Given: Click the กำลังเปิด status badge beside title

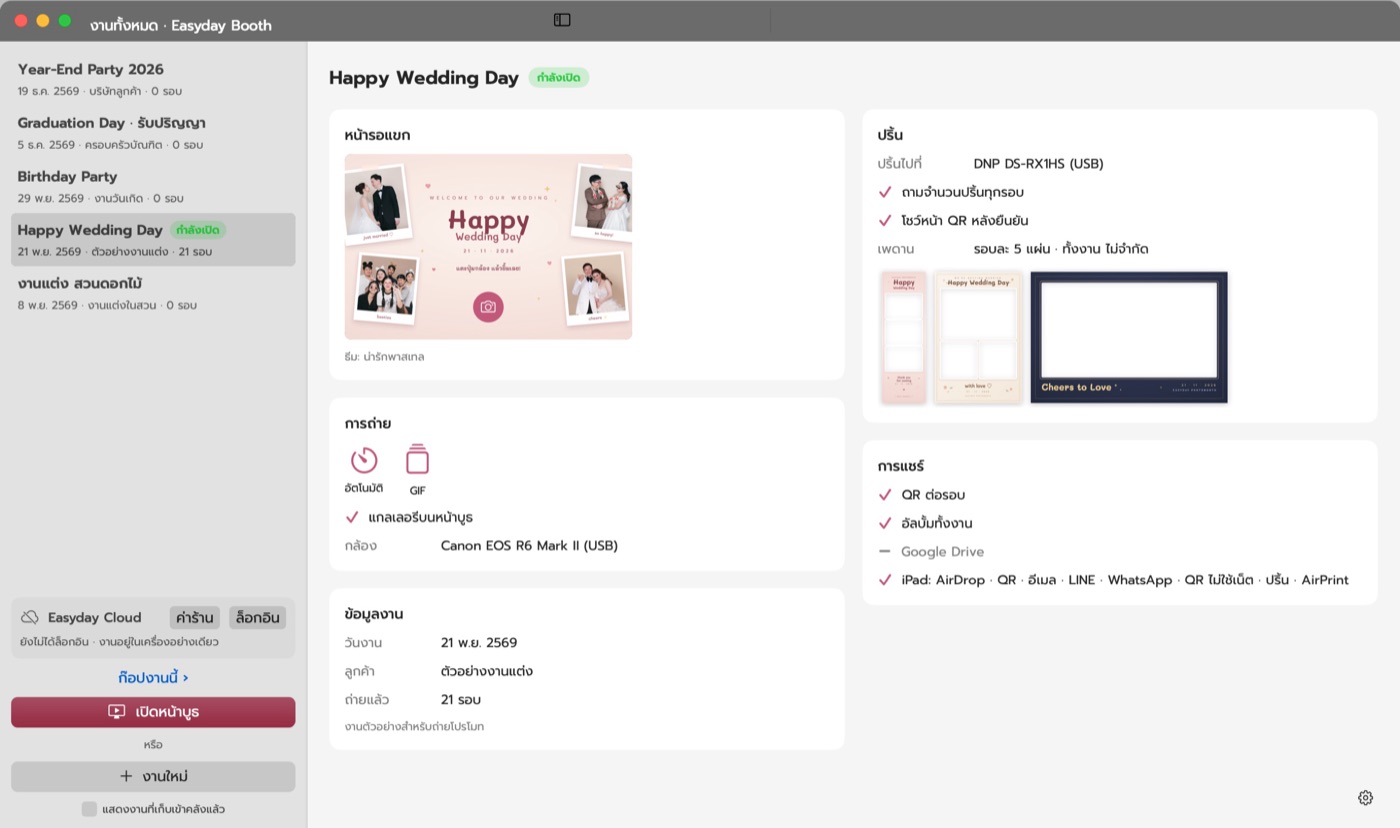Looking at the screenshot, I should click(559, 78).
